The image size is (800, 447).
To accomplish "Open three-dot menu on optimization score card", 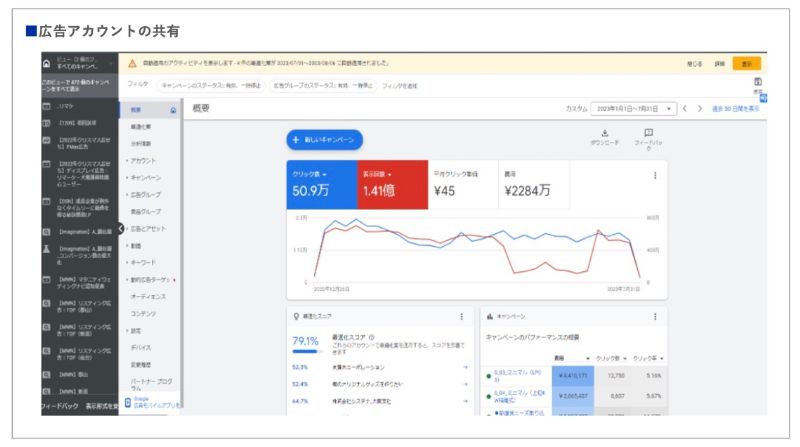I will 461,317.
